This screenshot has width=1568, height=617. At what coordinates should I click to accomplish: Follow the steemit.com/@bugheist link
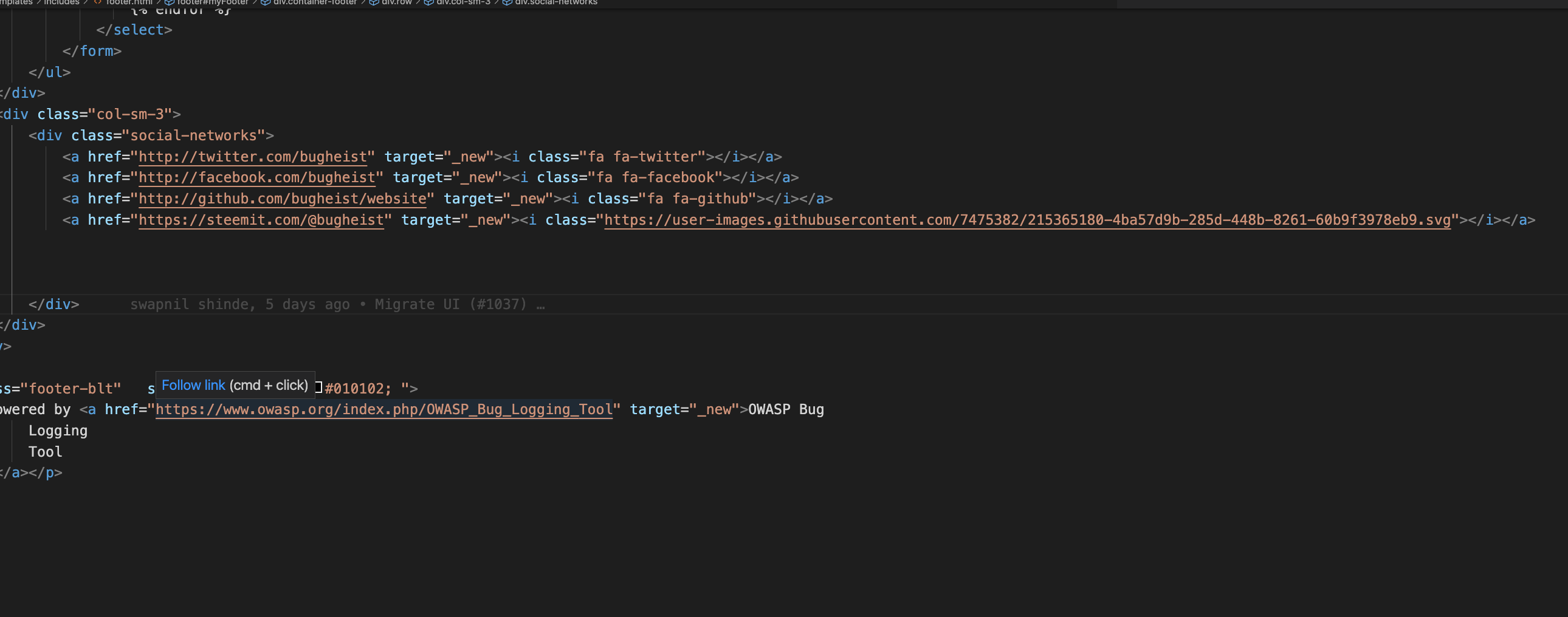pyautogui.click(x=261, y=220)
